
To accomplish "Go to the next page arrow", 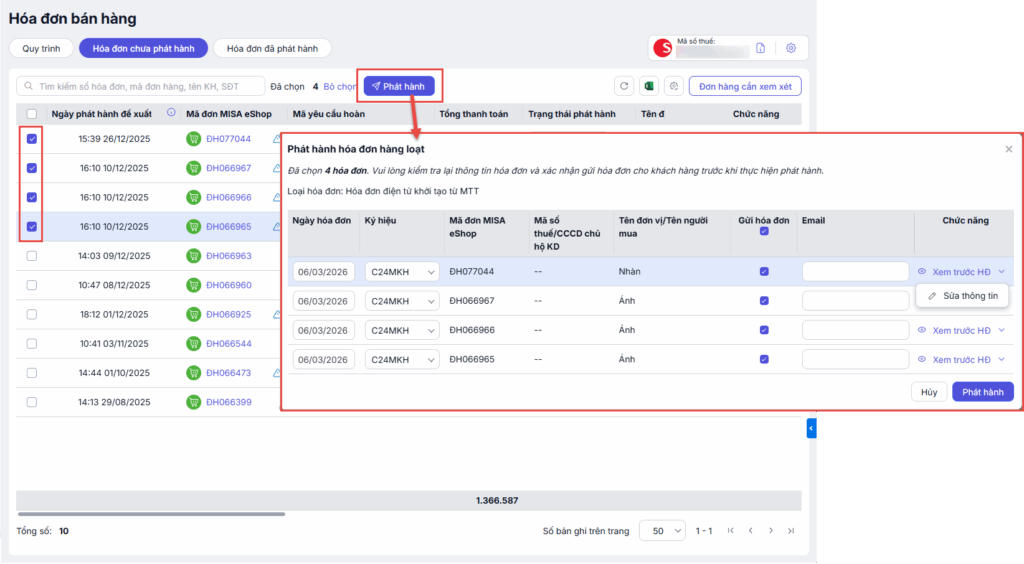I will point(770,531).
